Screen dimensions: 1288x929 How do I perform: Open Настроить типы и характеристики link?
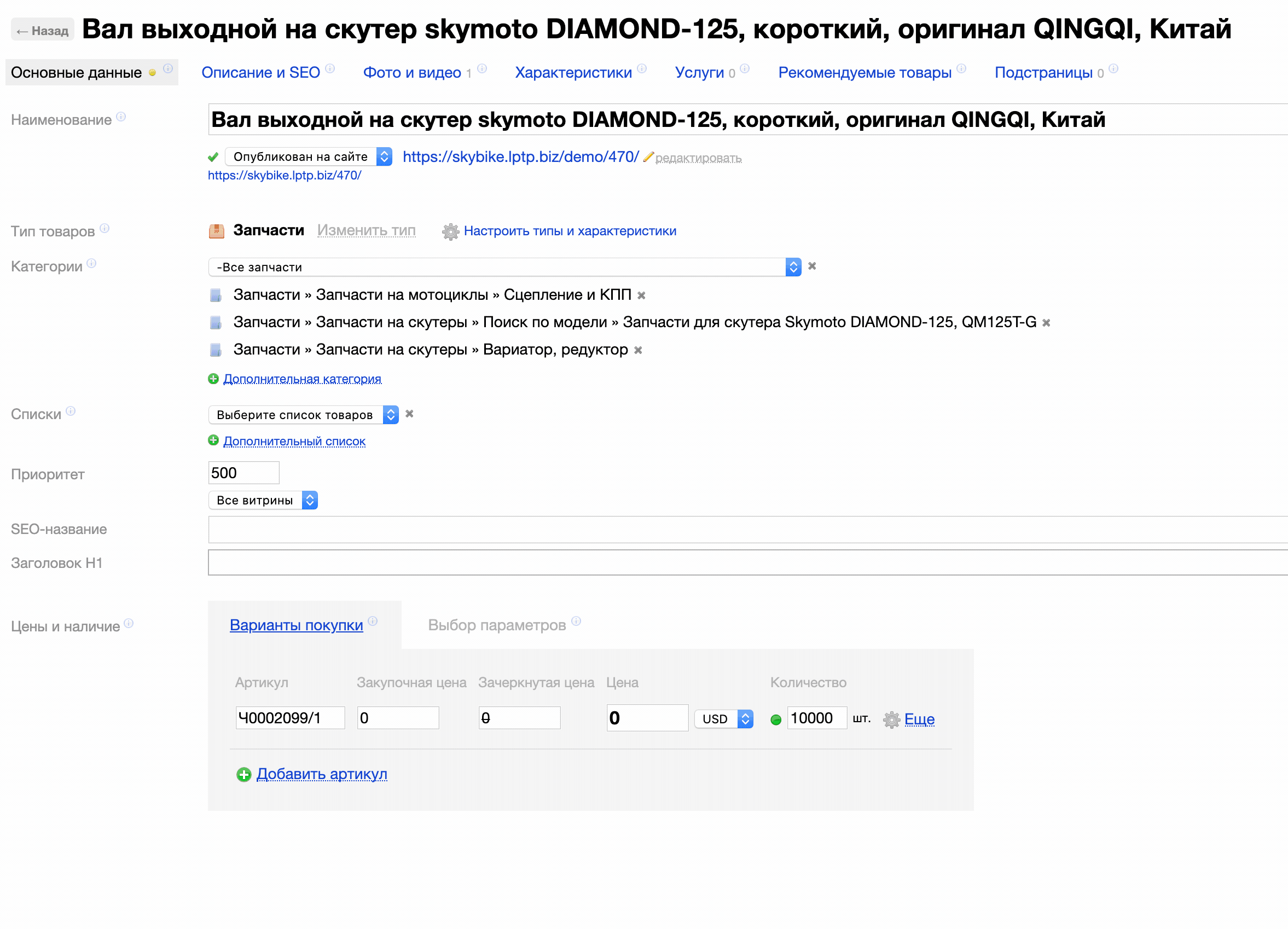[570, 230]
